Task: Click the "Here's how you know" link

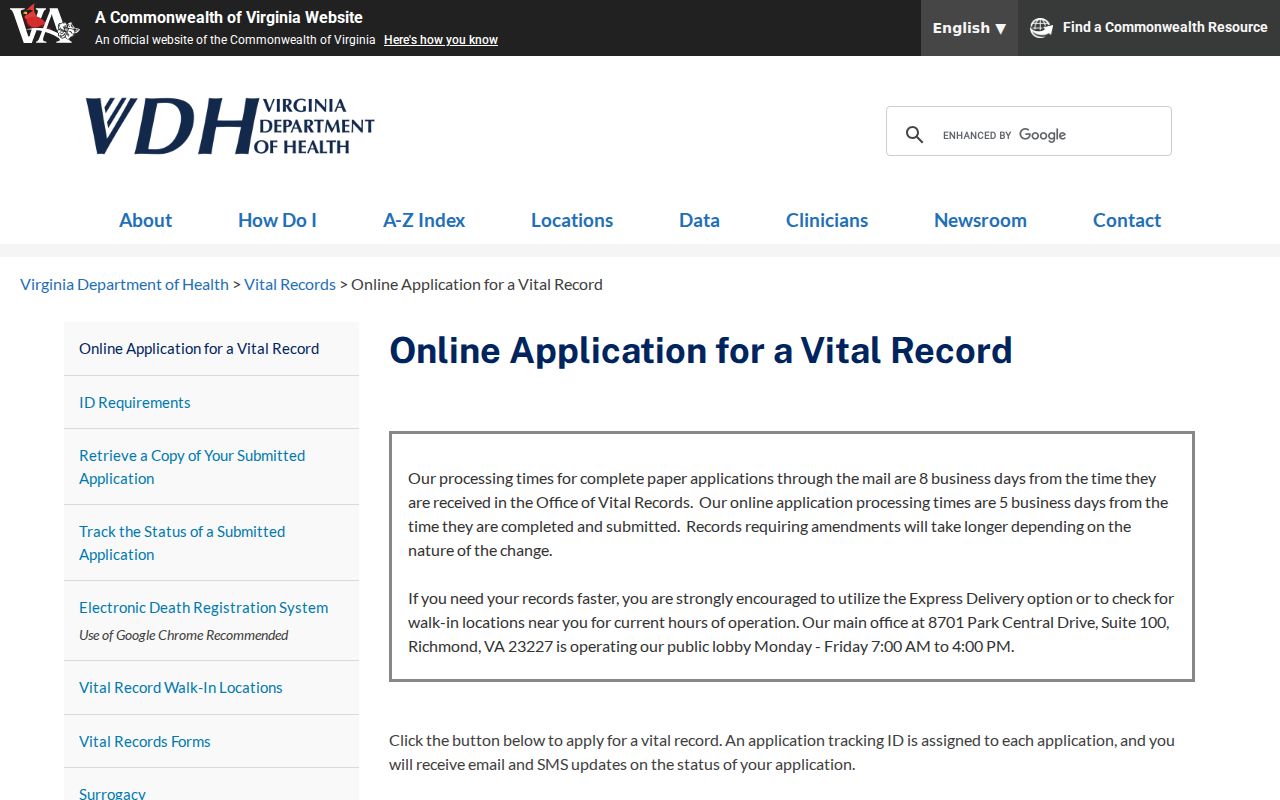Action: point(441,40)
